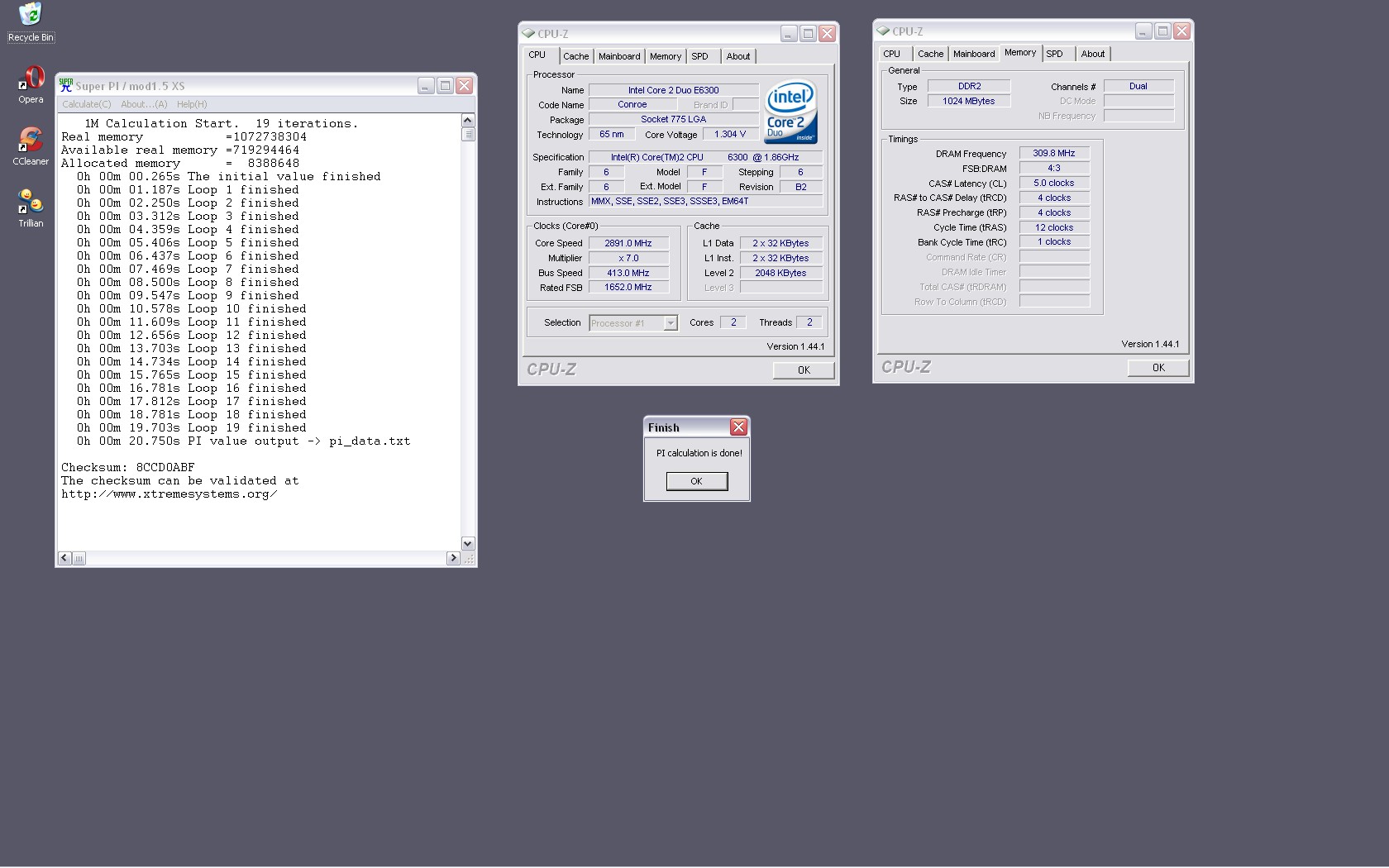The width and height of the screenshot is (1389, 868).
Task: Open the Help(H) menu in Super PI
Action: (192, 104)
